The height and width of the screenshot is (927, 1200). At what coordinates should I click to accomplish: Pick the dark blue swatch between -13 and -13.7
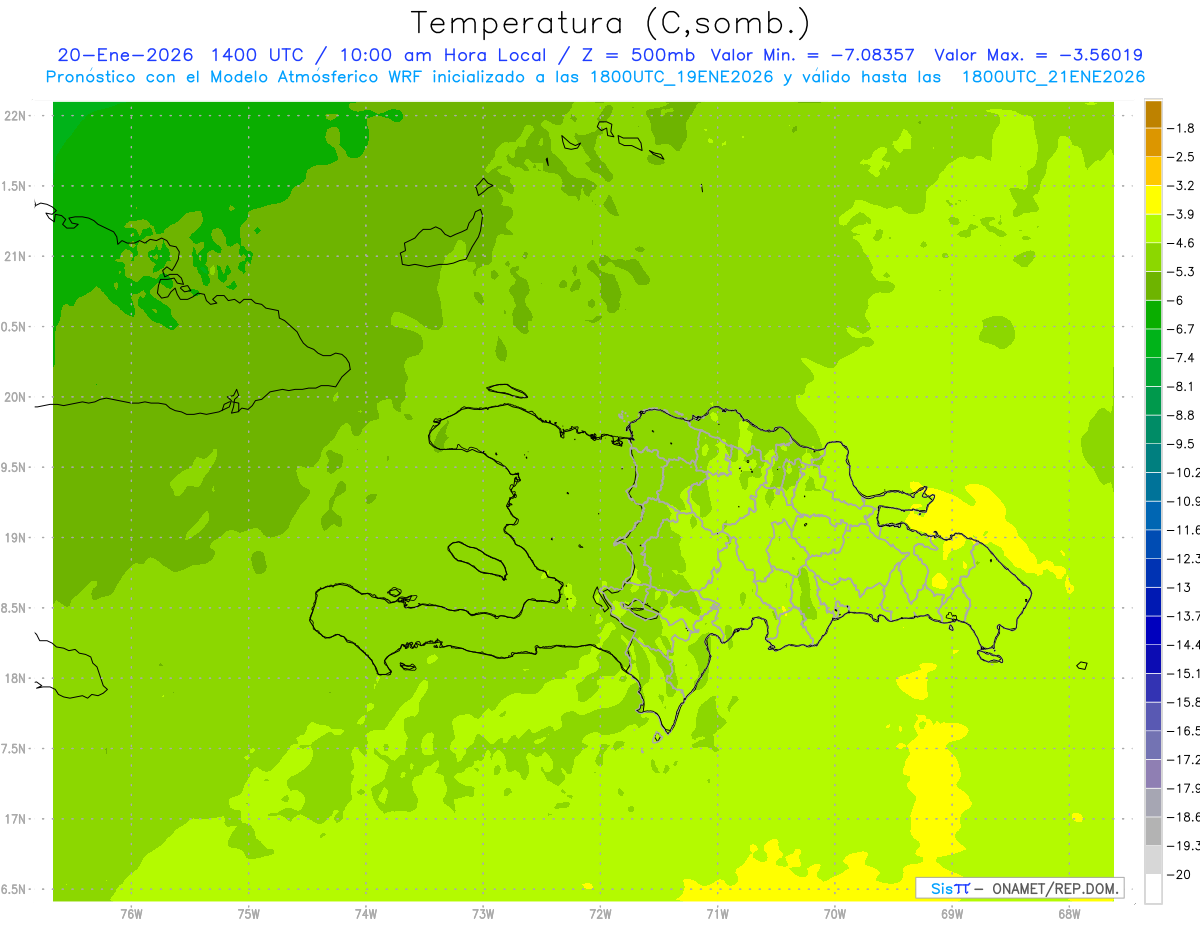[x=1153, y=602]
